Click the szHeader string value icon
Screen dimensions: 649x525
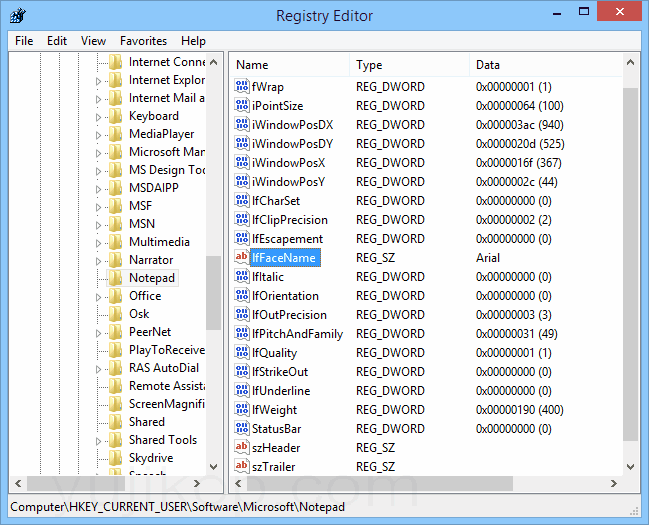click(242, 448)
